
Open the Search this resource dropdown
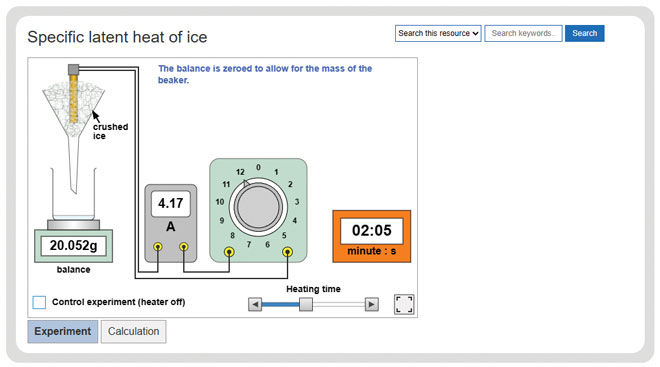tap(438, 33)
